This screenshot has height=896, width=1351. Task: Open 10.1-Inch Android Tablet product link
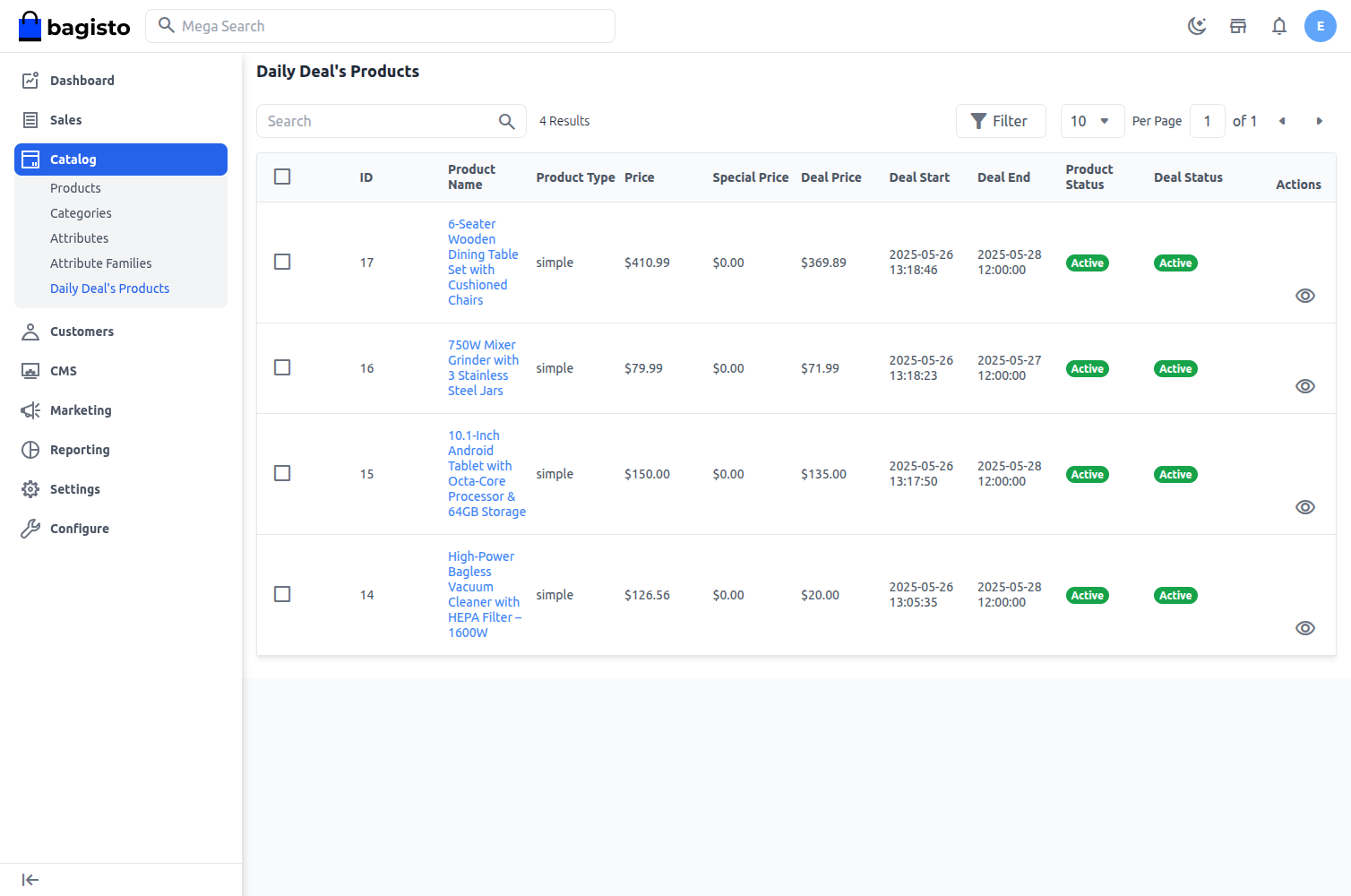[x=486, y=473]
